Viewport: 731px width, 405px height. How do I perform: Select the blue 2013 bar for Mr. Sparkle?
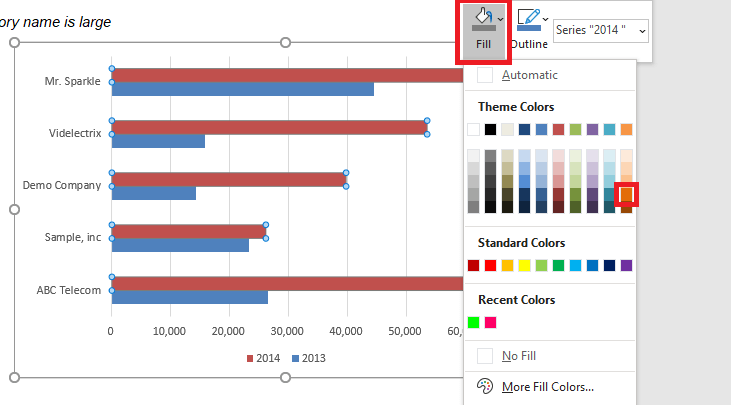click(242, 89)
